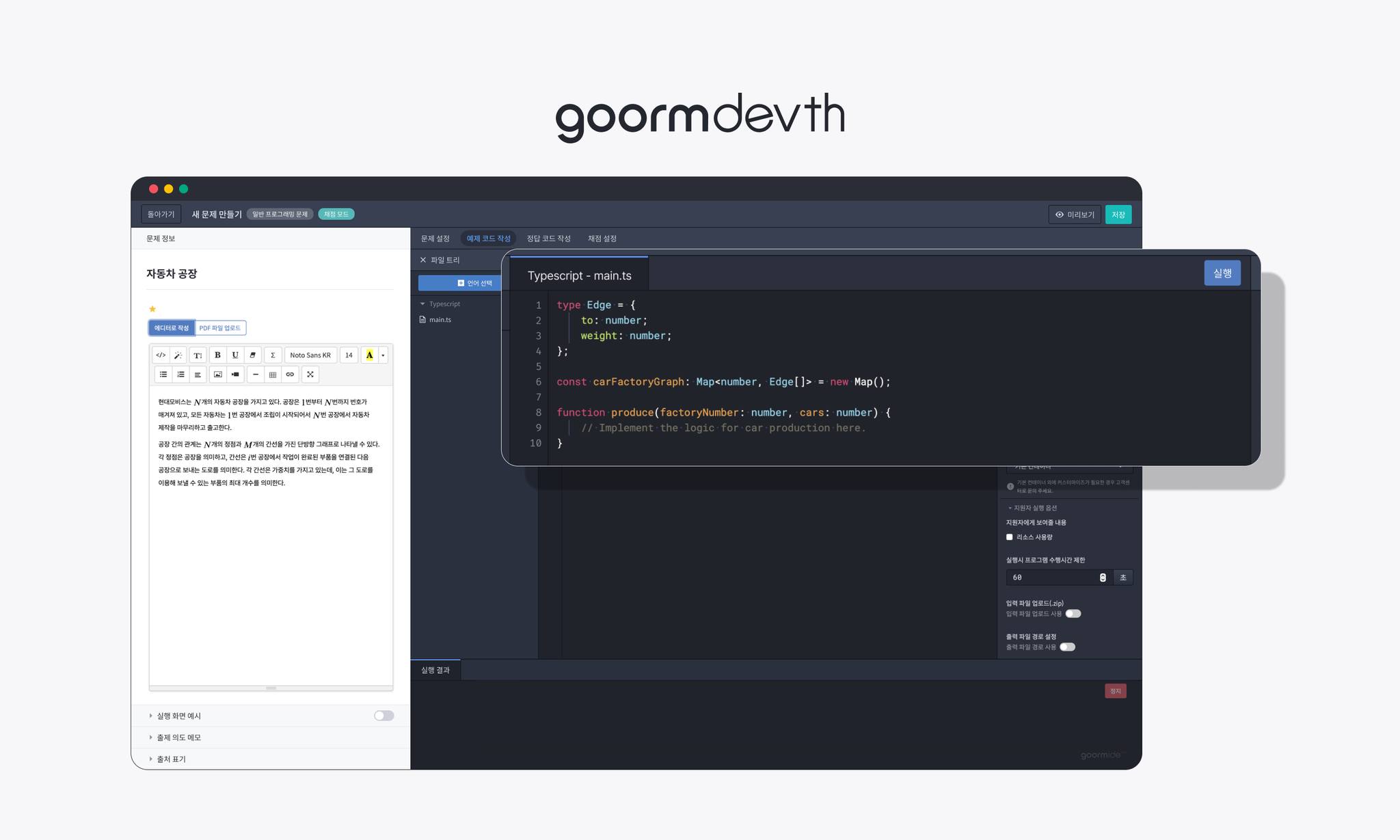The height and width of the screenshot is (840, 1400).
Task: Toggle underline formatting
Action: pyautogui.click(x=235, y=355)
